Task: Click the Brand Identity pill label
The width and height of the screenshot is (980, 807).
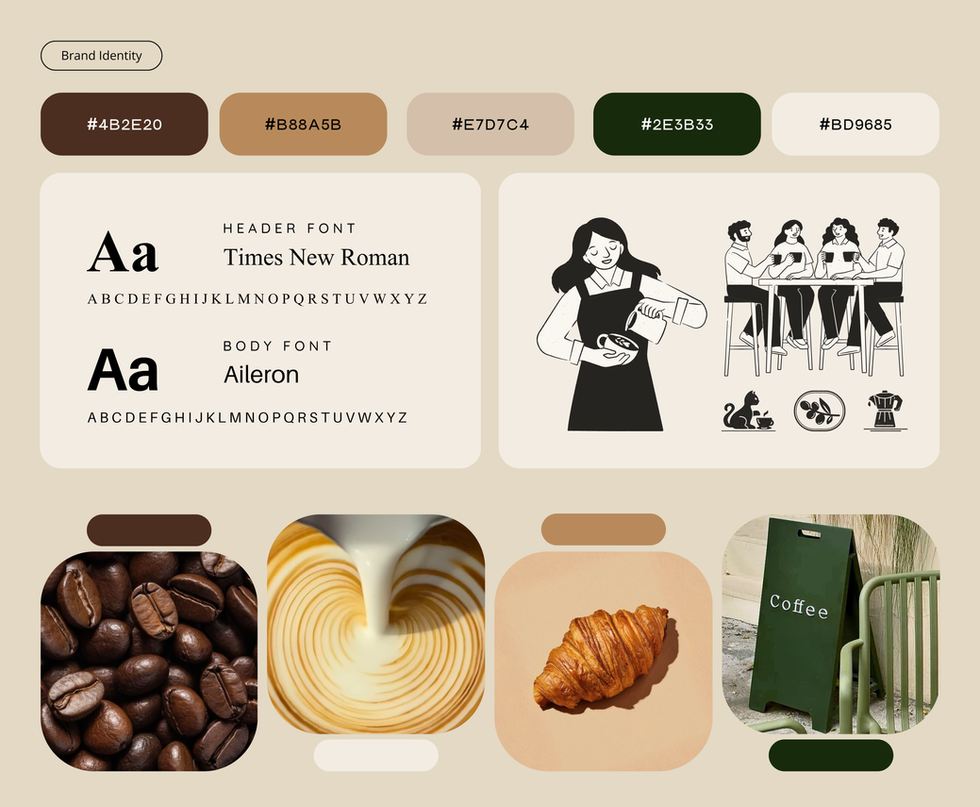Action: 101,56
